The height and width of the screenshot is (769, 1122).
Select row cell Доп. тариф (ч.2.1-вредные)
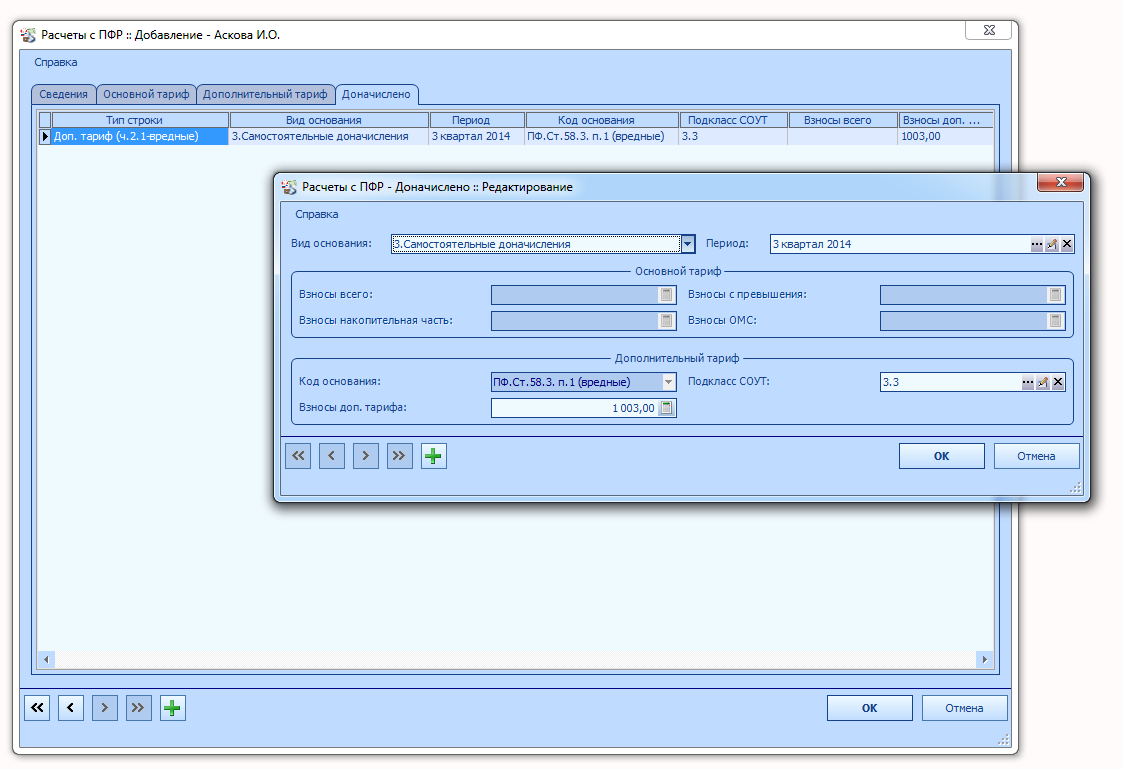[140, 137]
